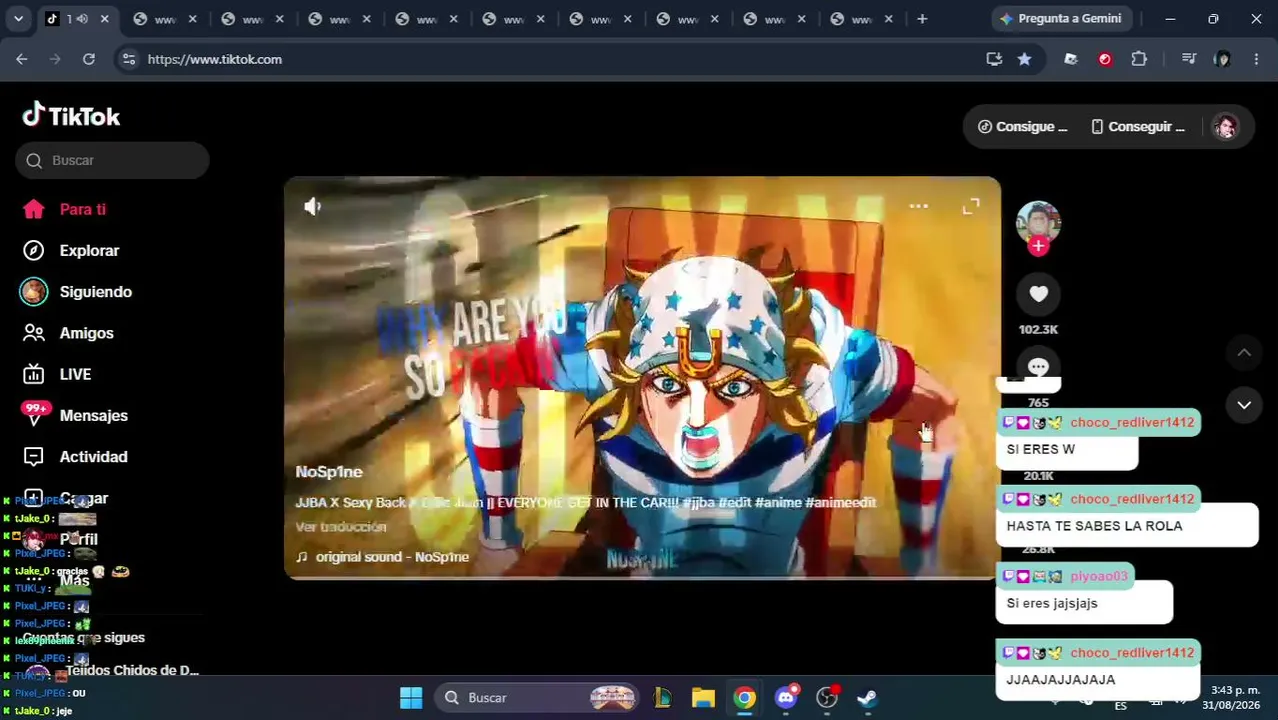Open Steam from taskbar
This screenshot has width=1278, height=720.
pyautogui.click(x=867, y=697)
